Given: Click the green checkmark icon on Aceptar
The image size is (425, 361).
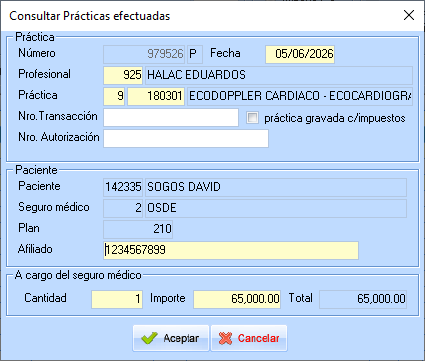Looking at the screenshot, I should 149,338.
